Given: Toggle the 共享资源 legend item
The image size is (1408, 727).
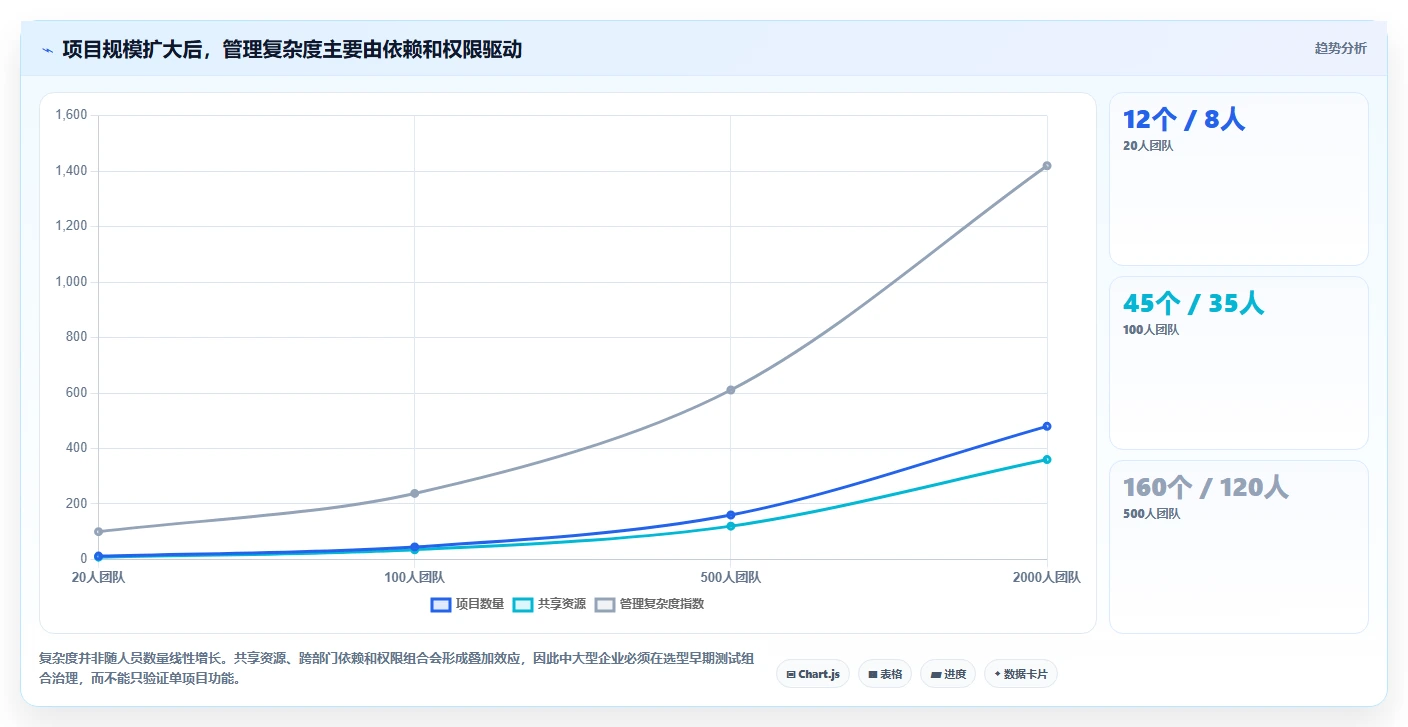Looking at the screenshot, I should point(549,604).
